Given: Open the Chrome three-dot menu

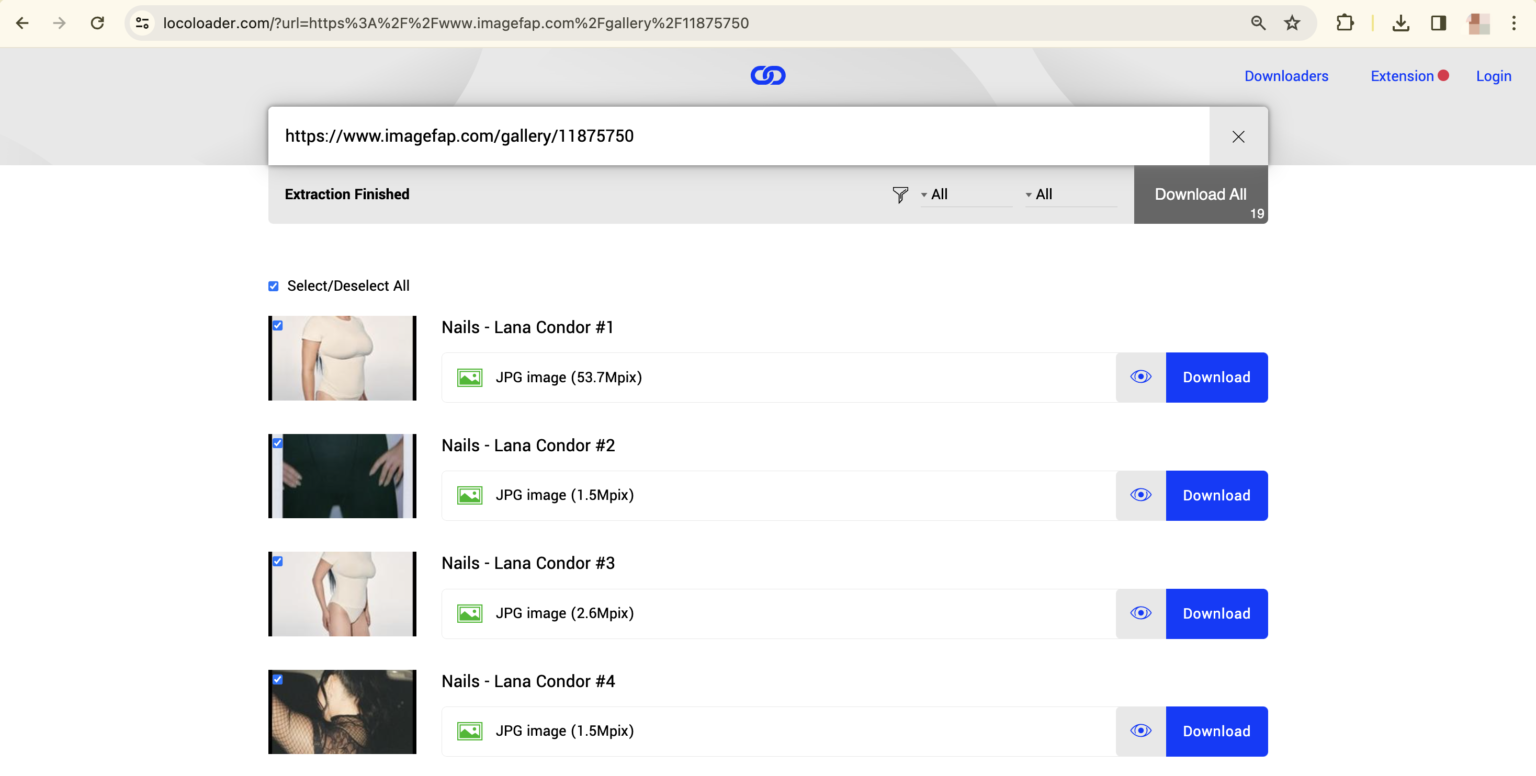Looking at the screenshot, I should 1514,23.
